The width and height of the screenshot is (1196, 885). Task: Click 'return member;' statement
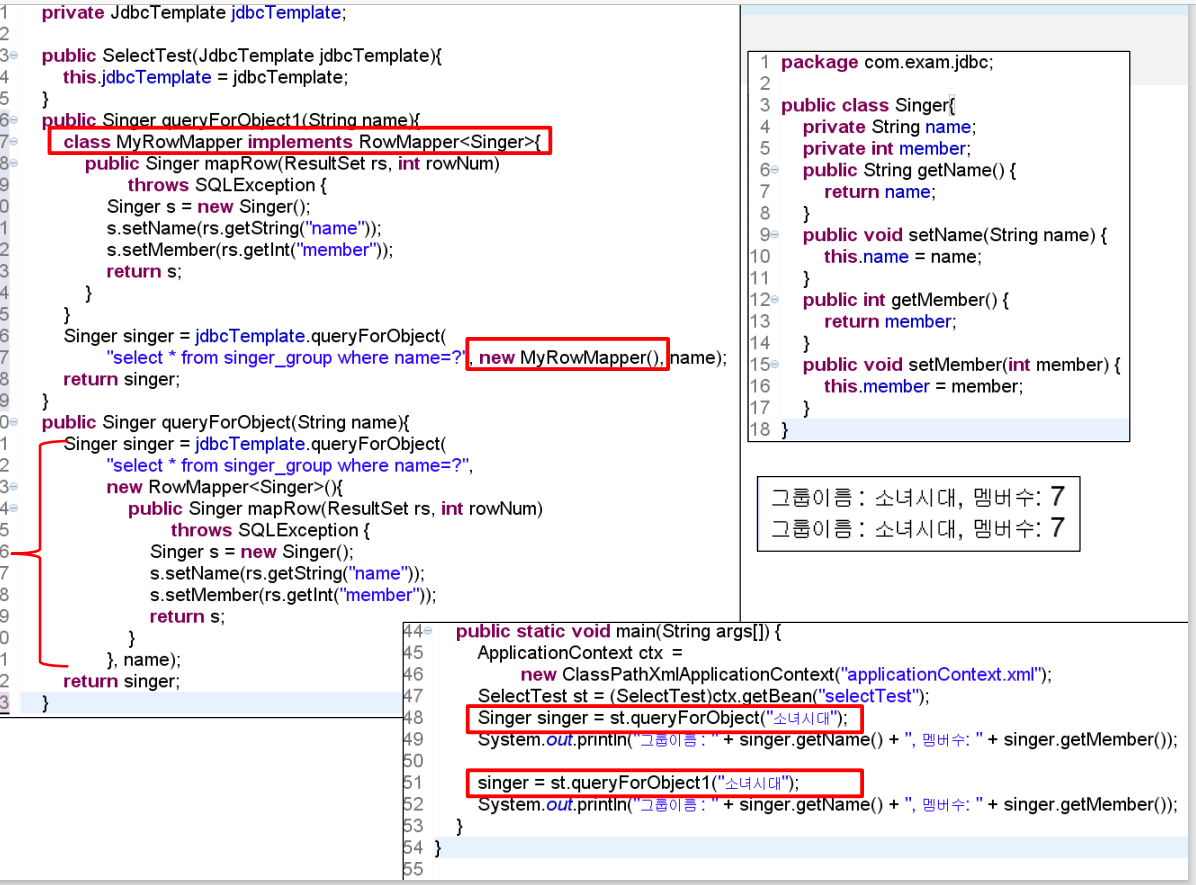point(890,321)
